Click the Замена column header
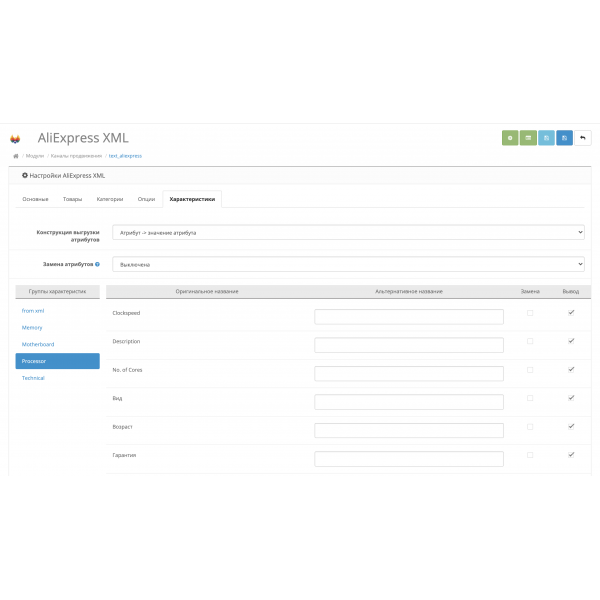The height and width of the screenshot is (600, 600). pyautogui.click(x=530, y=291)
